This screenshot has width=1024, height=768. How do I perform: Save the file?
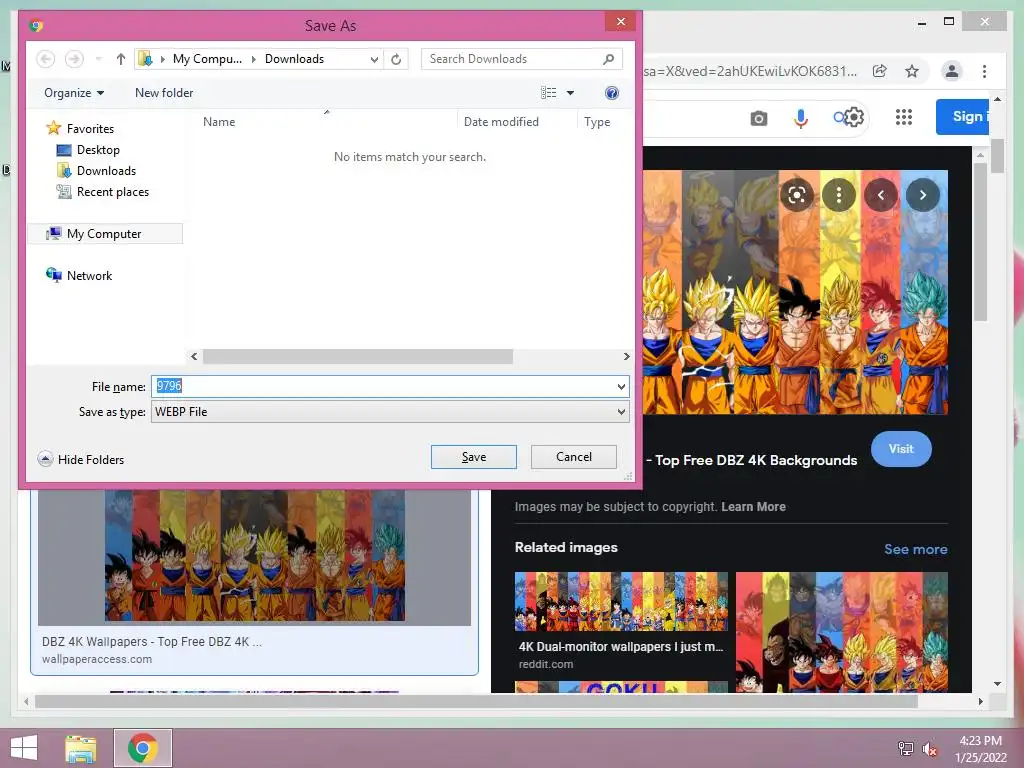(473, 457)
